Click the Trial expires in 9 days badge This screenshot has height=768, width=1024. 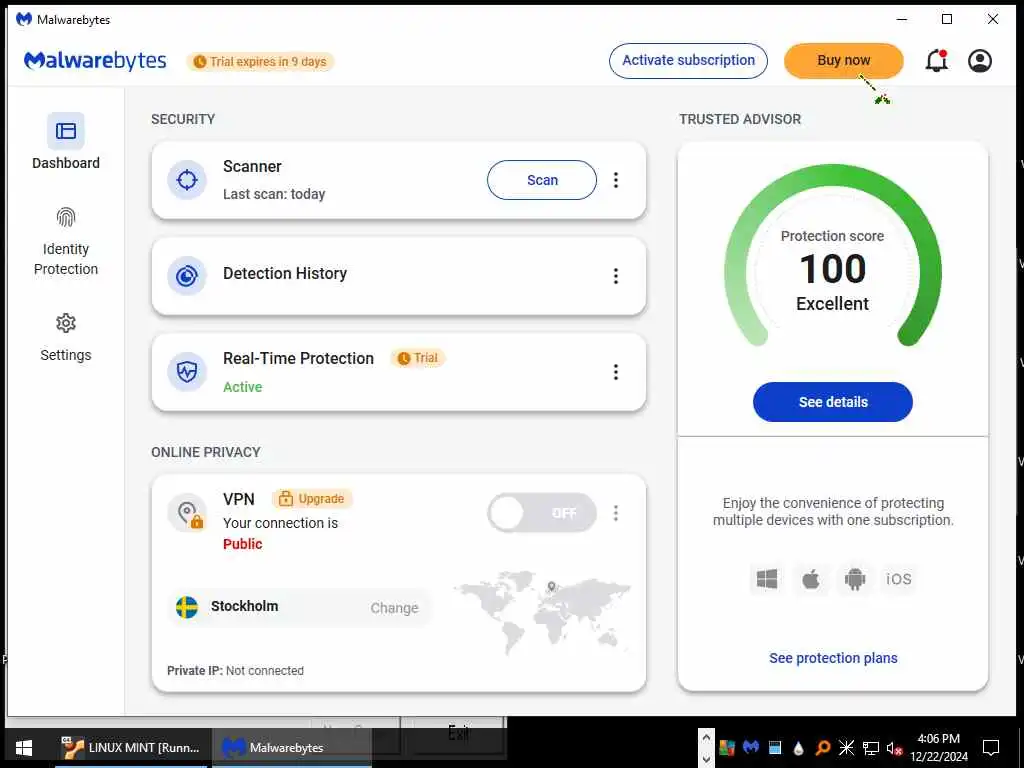click(260, 61)
